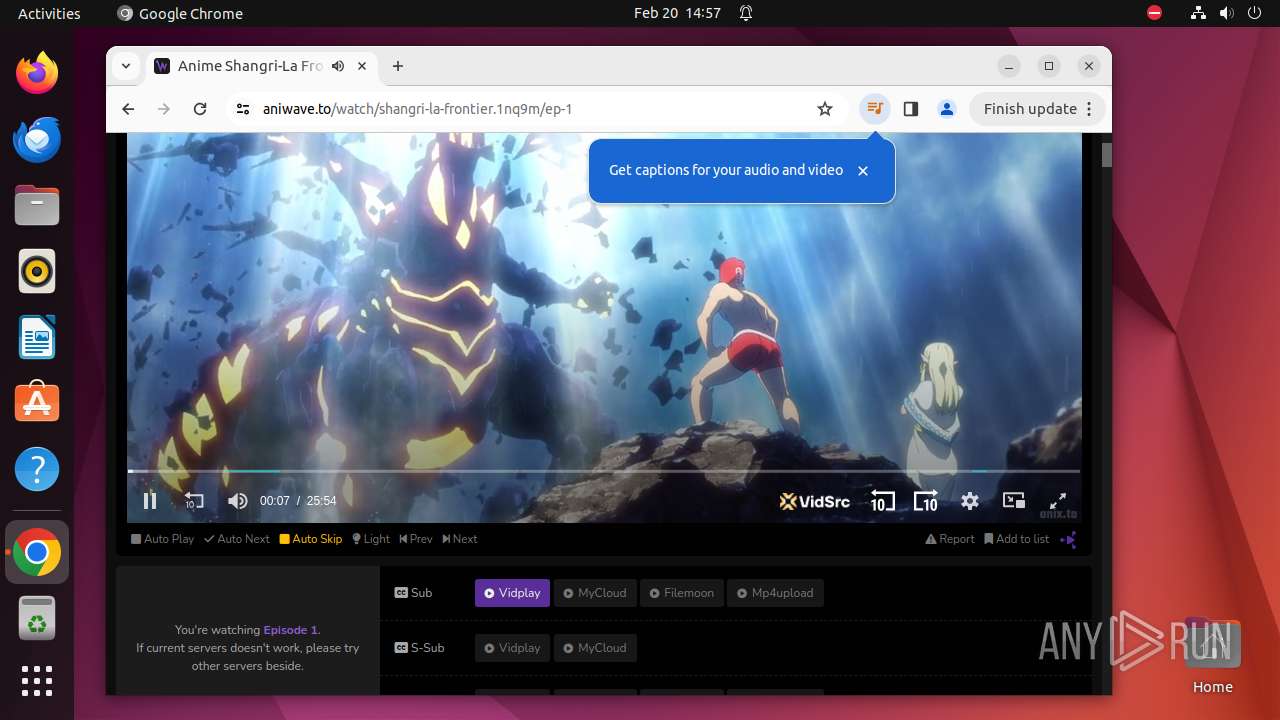This screenshot has height=720, width=1280.
Task: Select S-Sub Vidplay server
Action: [512, 648]
